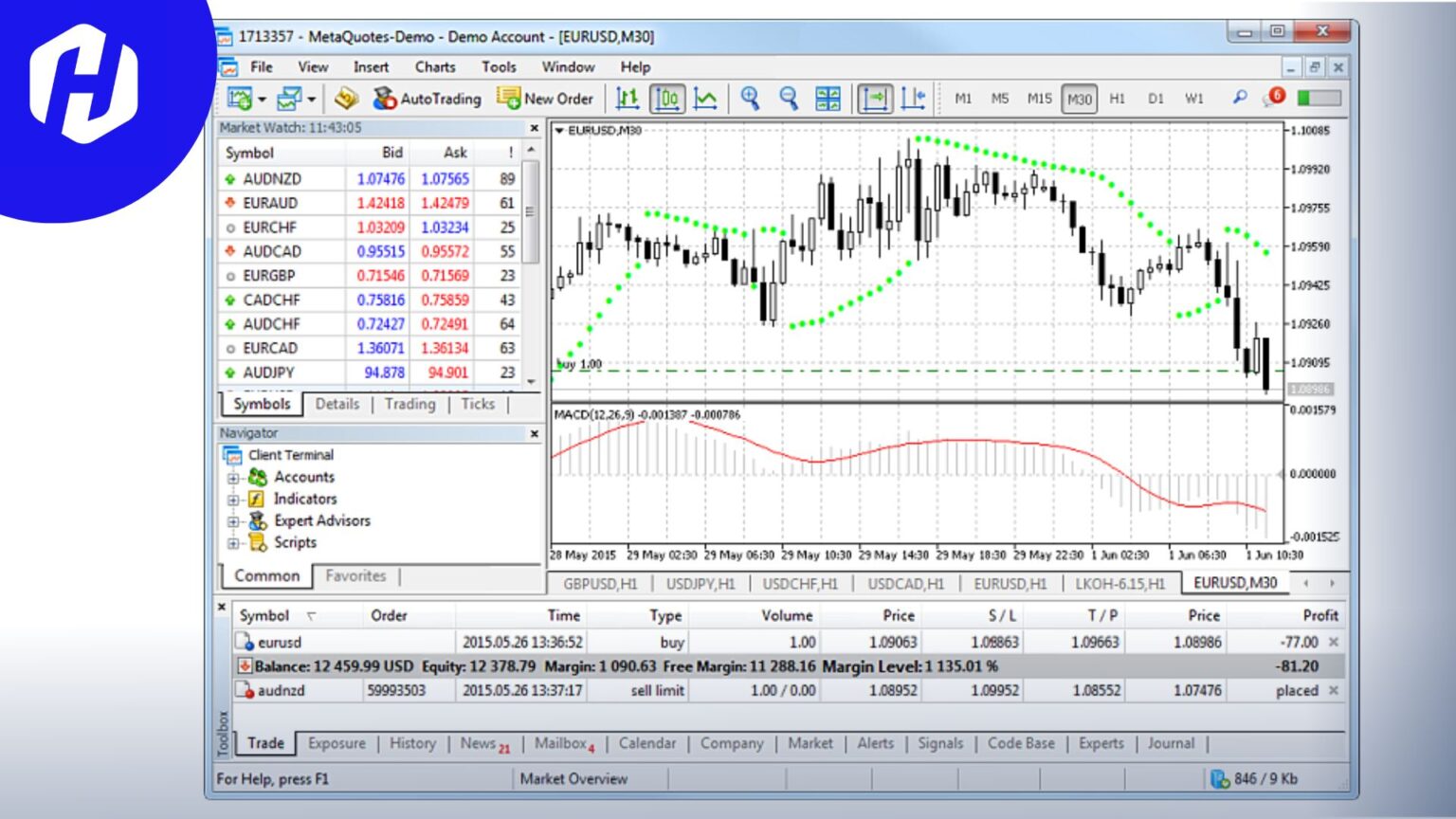
Task: Switch chart to line chart display
Action: (707, 98)
